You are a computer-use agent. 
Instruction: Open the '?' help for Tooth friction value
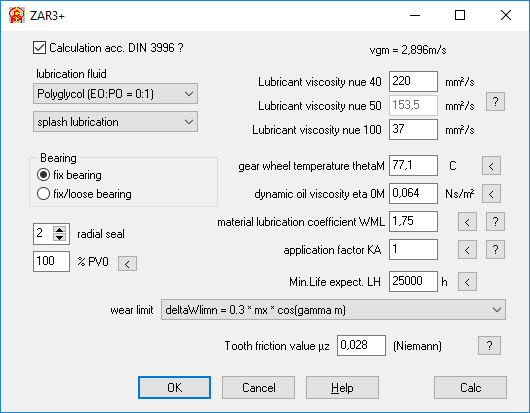(x=489, y=345)
